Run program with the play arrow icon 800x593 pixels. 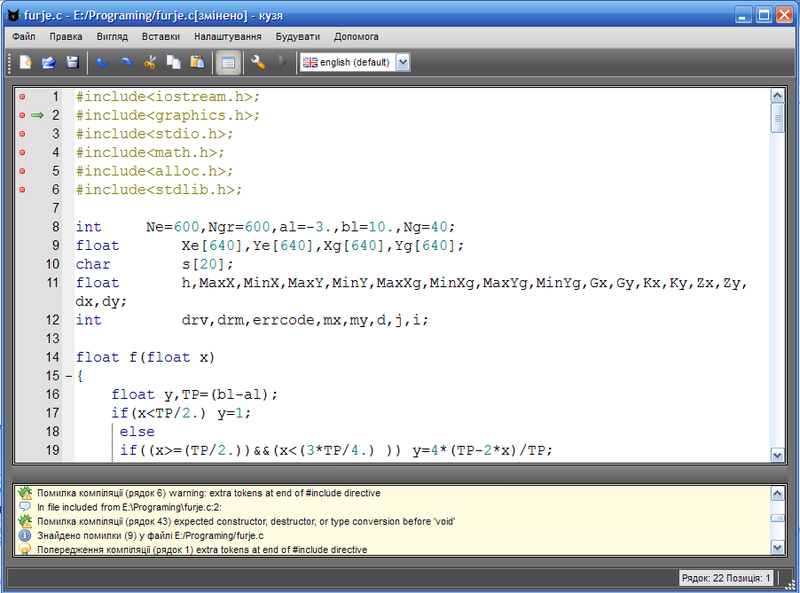click(282, 63)
